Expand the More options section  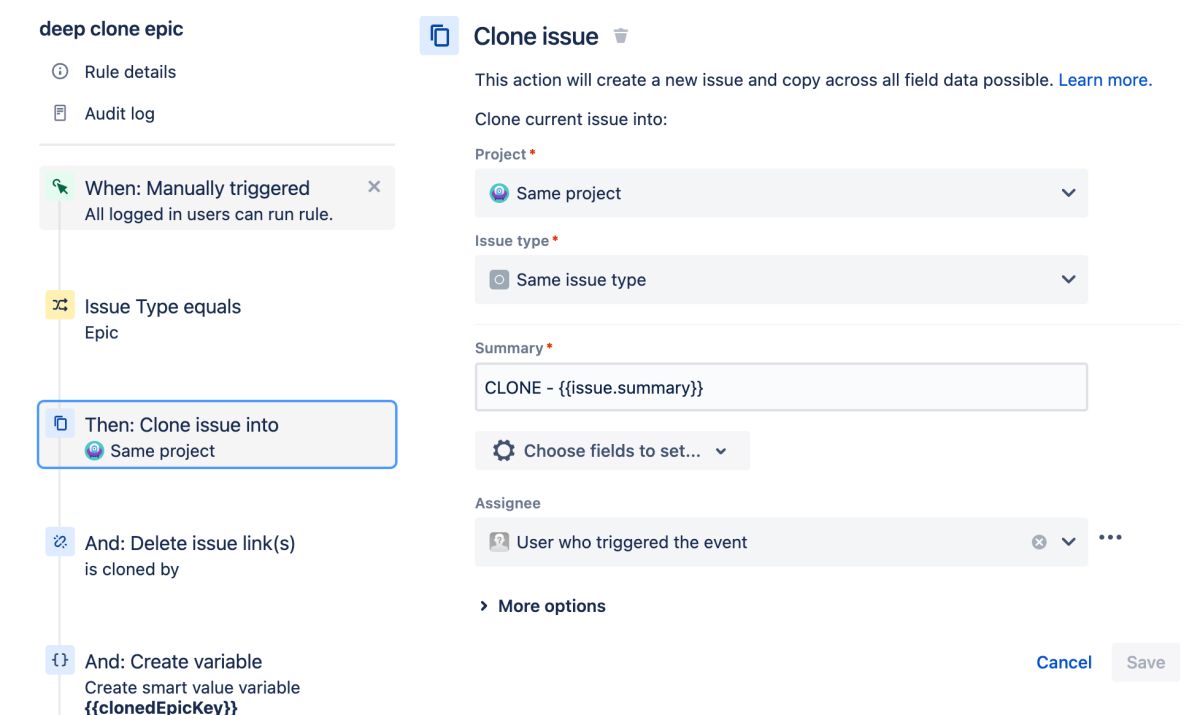(541, 606)
